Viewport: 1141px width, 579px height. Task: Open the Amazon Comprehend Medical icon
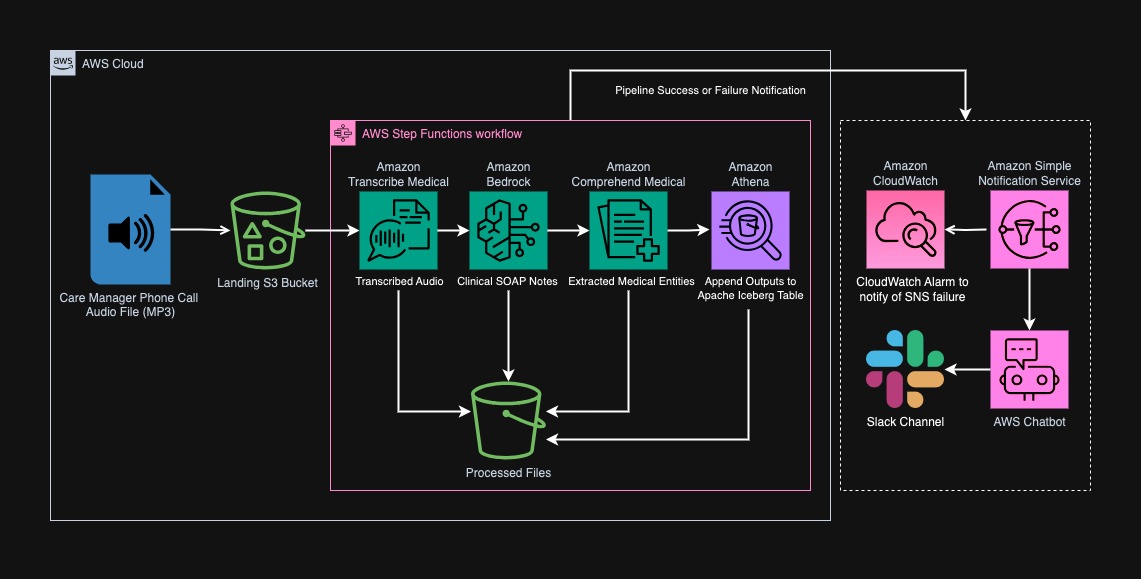click(x=628, y=230)
